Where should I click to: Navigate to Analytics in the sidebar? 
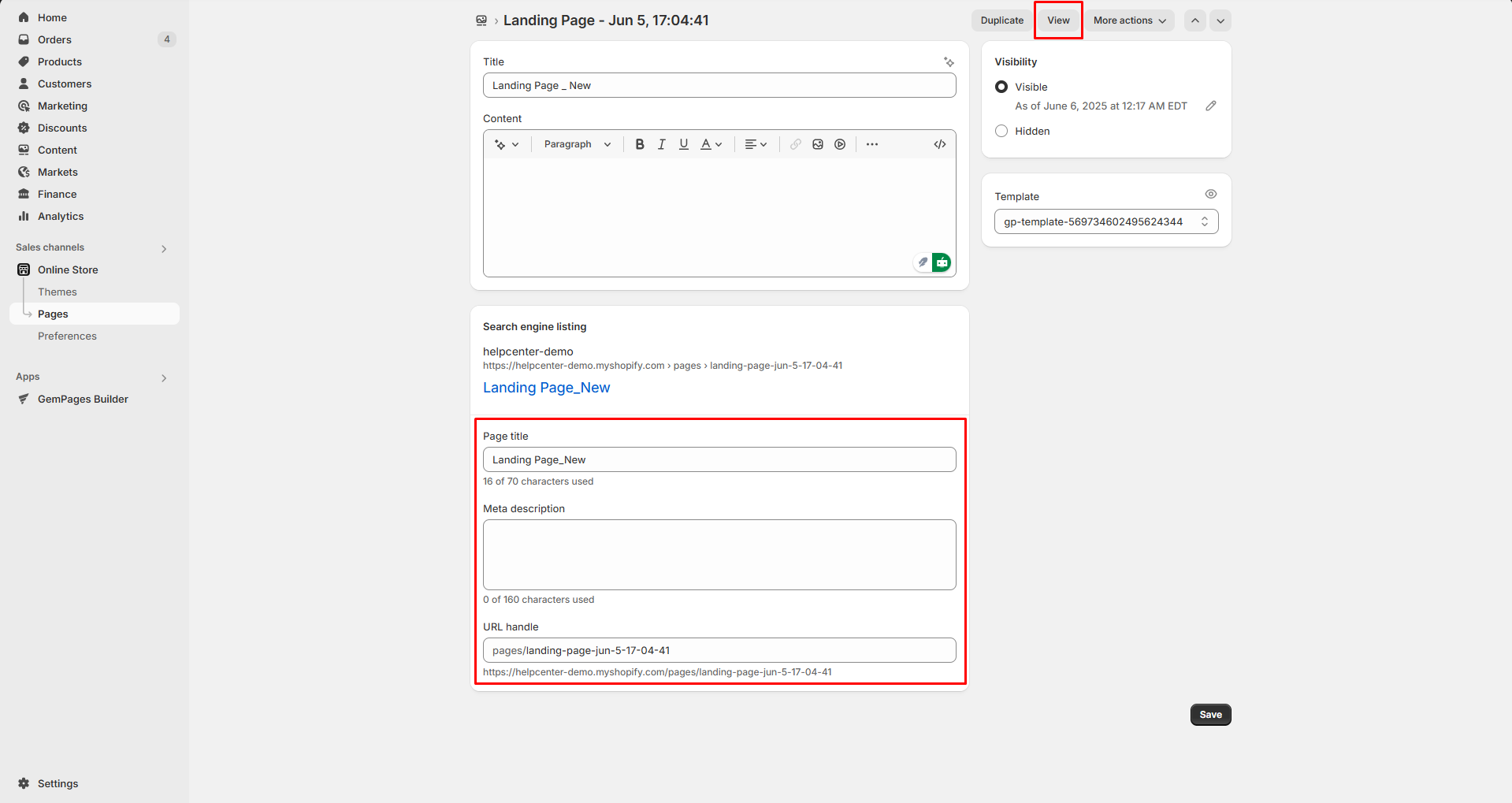point(61,216)
